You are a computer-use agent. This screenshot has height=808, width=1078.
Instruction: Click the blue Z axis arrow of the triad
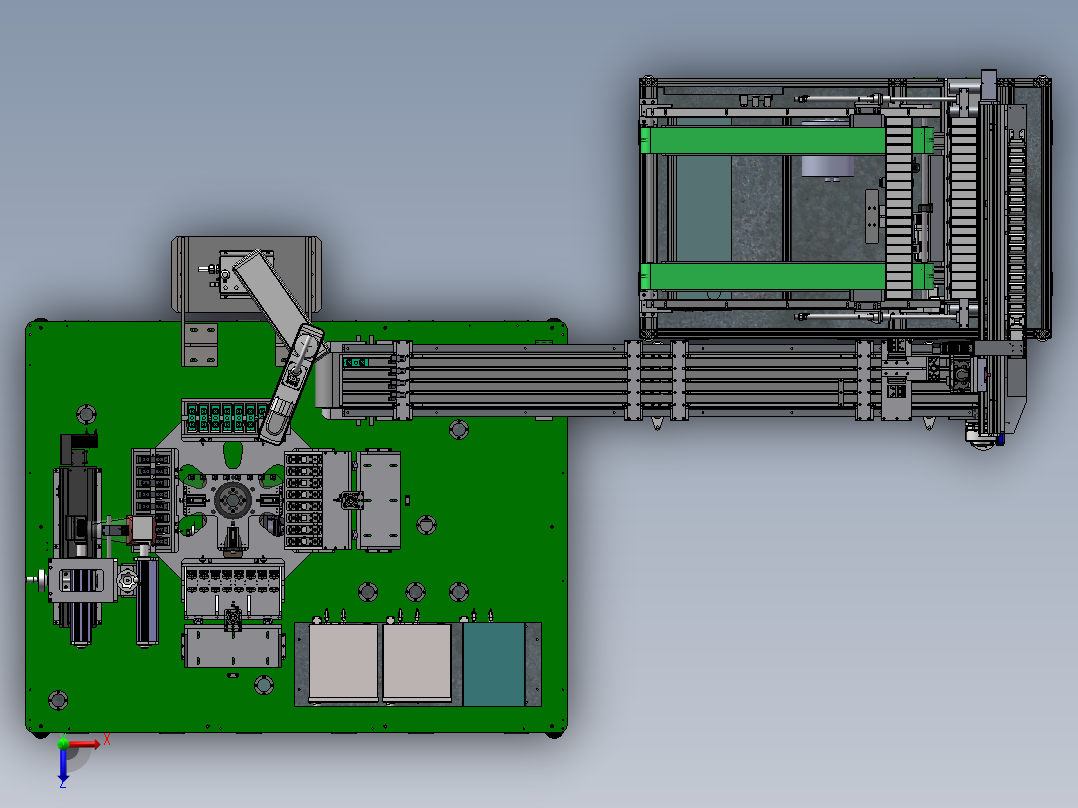click(x=63, y=764)
